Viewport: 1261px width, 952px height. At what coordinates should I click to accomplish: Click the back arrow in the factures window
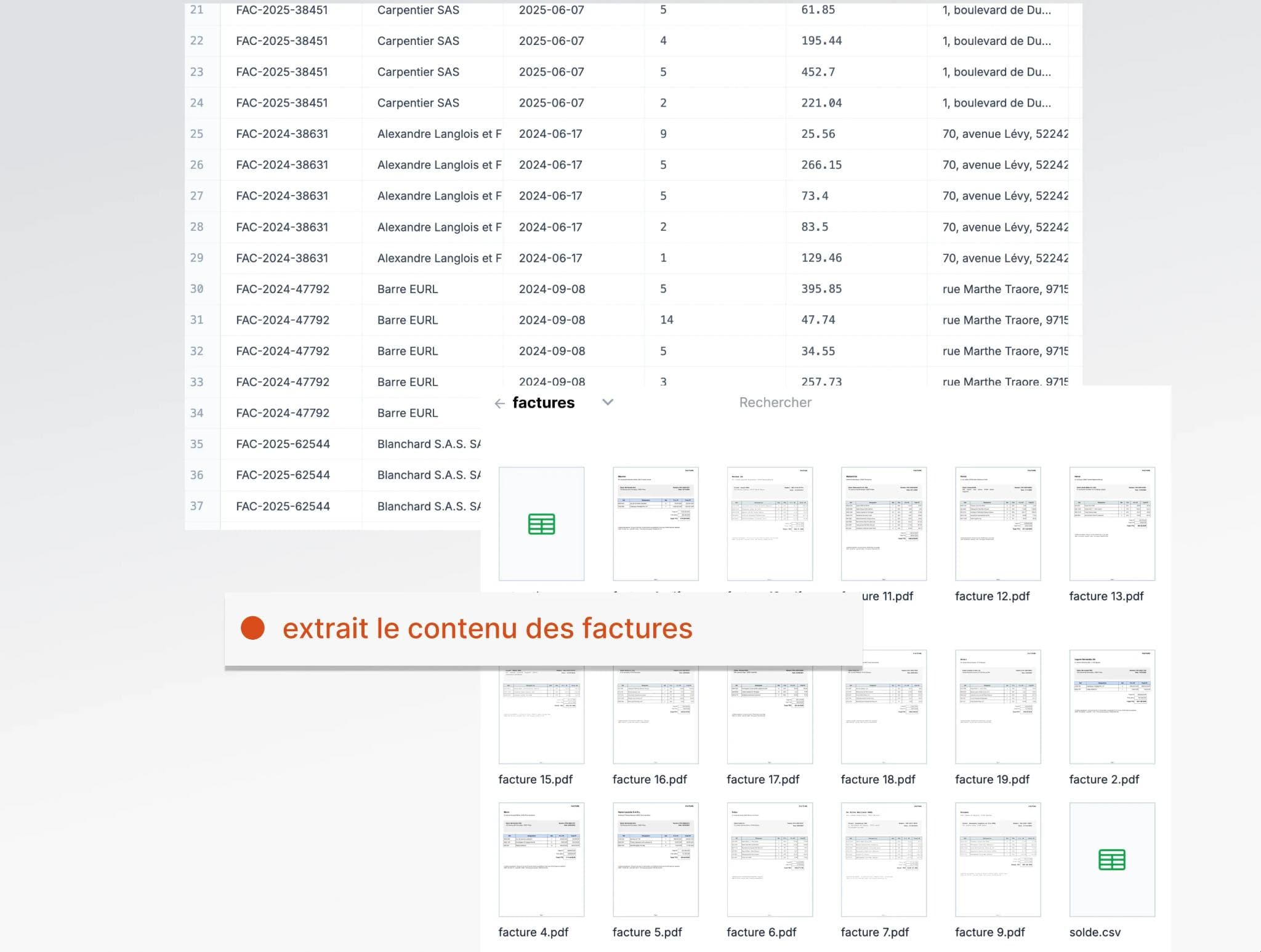[498, 402]
